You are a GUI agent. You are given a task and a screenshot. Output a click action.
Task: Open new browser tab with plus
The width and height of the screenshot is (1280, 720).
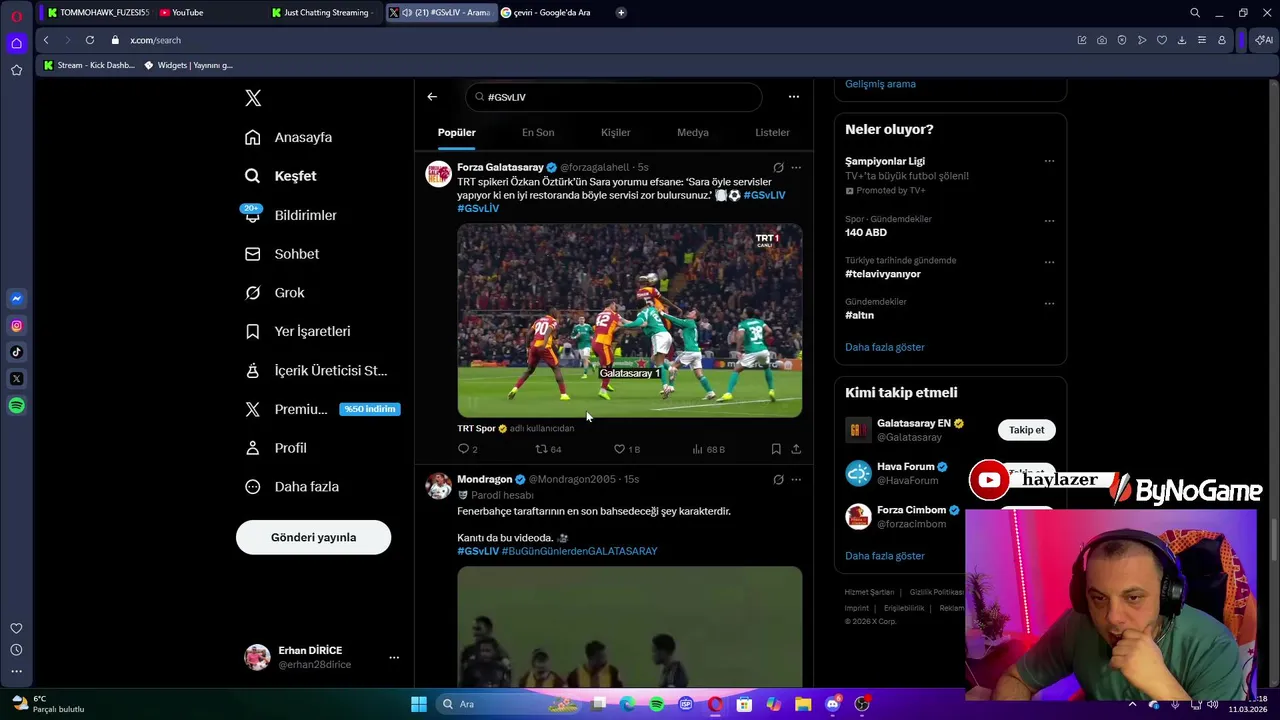pos(621,12)
